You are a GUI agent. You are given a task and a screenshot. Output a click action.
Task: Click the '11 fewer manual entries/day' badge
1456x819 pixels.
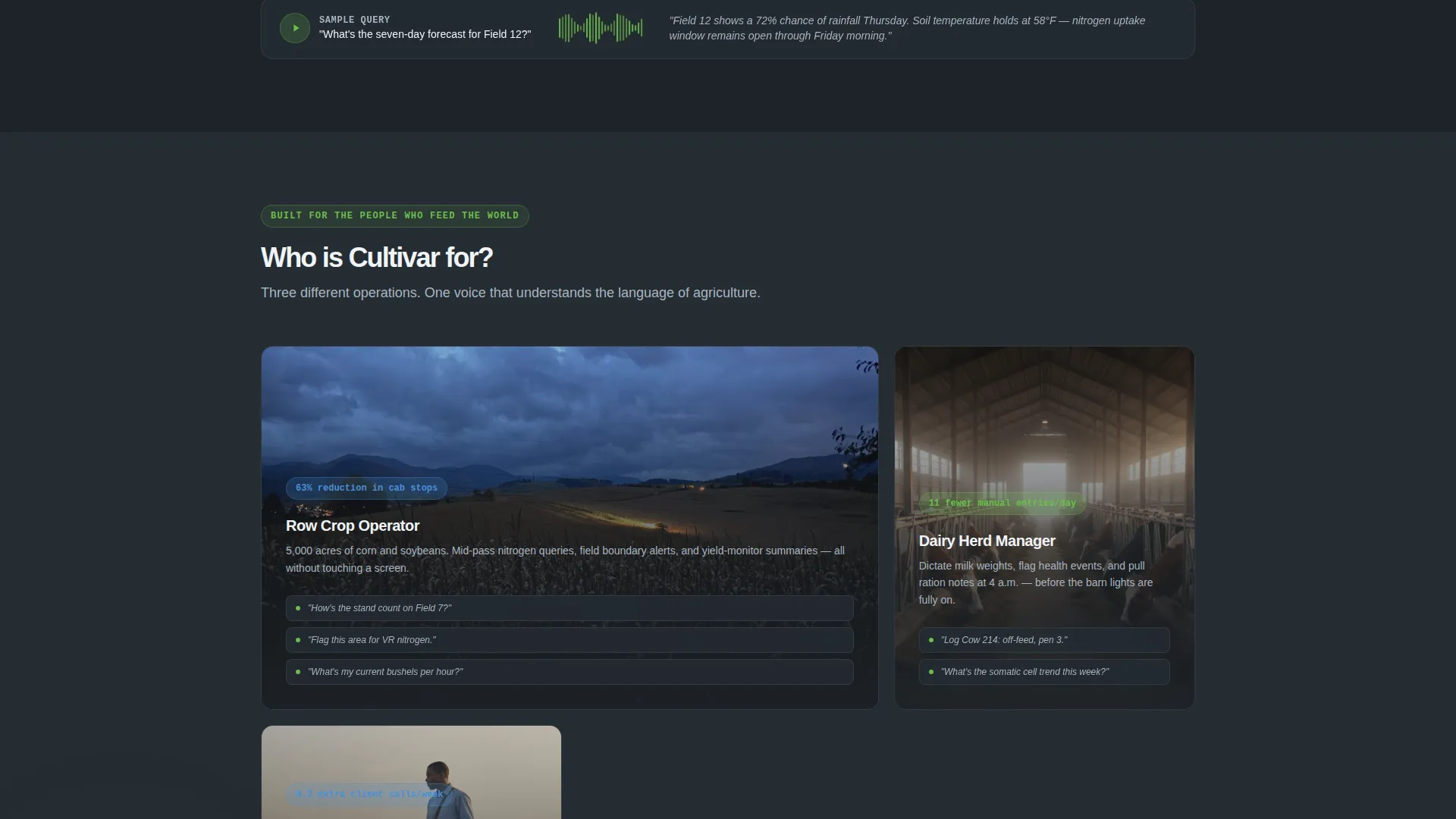coord(1002,504)
